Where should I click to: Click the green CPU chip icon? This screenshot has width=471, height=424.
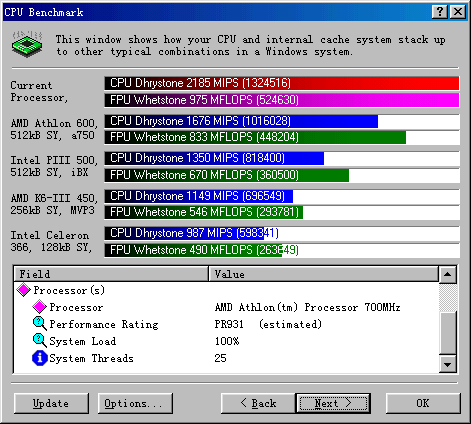point(27,44)
